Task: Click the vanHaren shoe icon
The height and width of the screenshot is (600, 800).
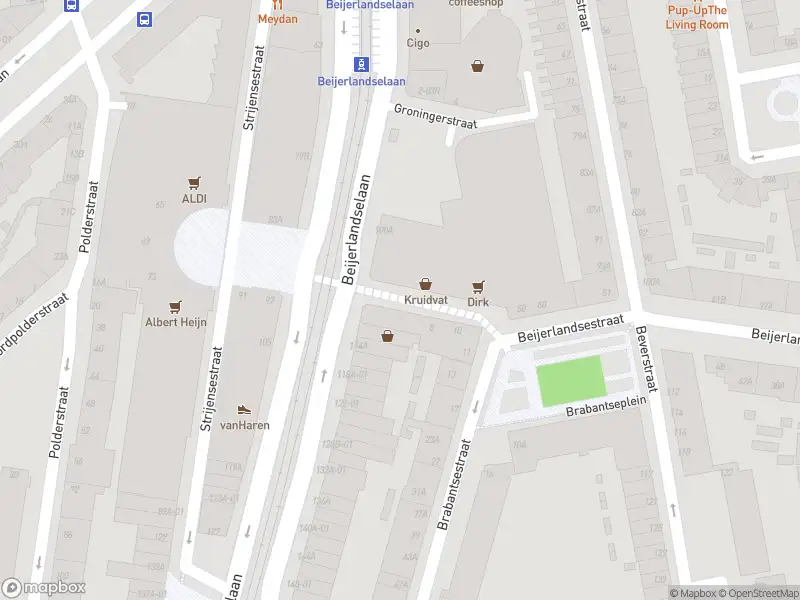Action: pos(244,409)
